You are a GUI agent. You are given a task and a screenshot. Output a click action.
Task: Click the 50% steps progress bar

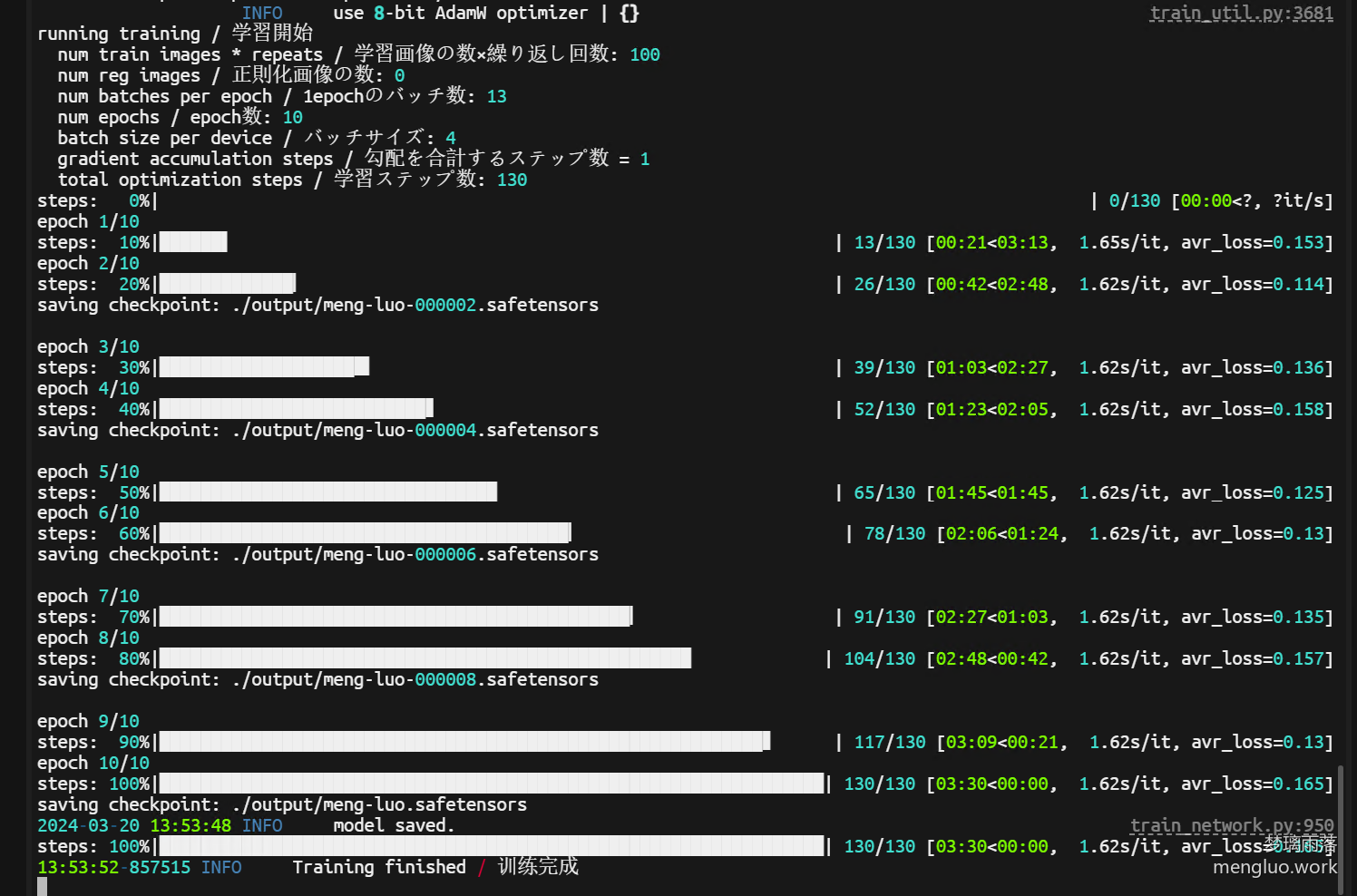point(327,492)
